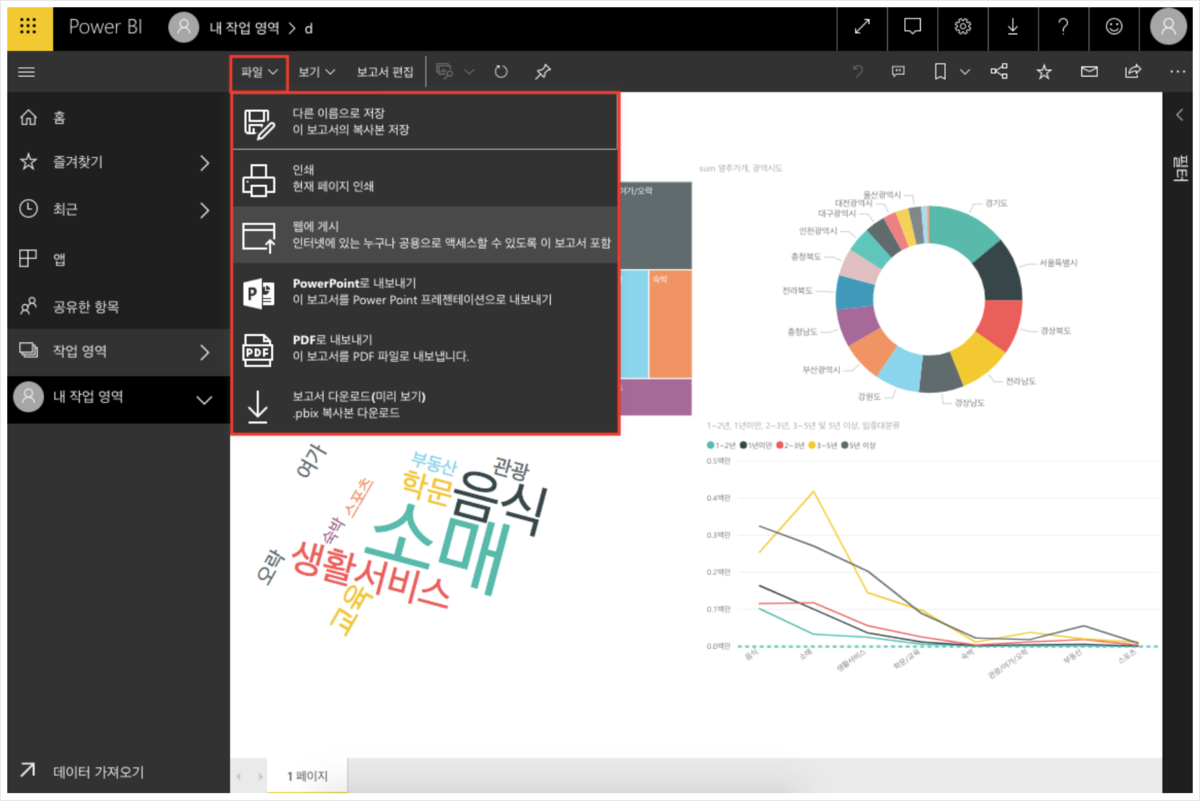
Task: Select 웹에 게시 menu entry
Action: (425, 235)
